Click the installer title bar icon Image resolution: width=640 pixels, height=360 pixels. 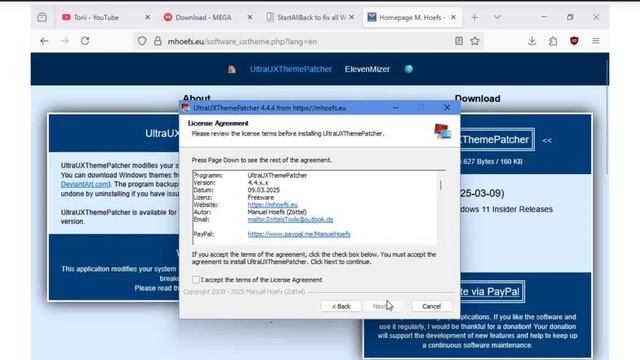[186, 107]
